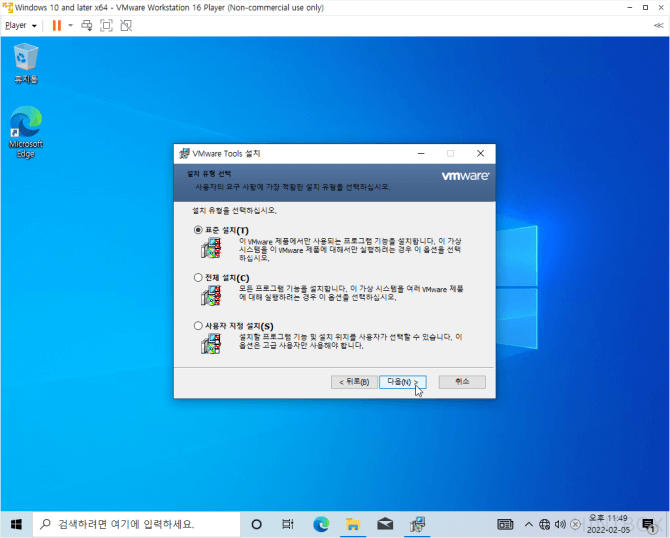Viewport: 670px width, 538px height.
Task: Click the 뒤로(B) back button
Action: [x=354, y=382]
